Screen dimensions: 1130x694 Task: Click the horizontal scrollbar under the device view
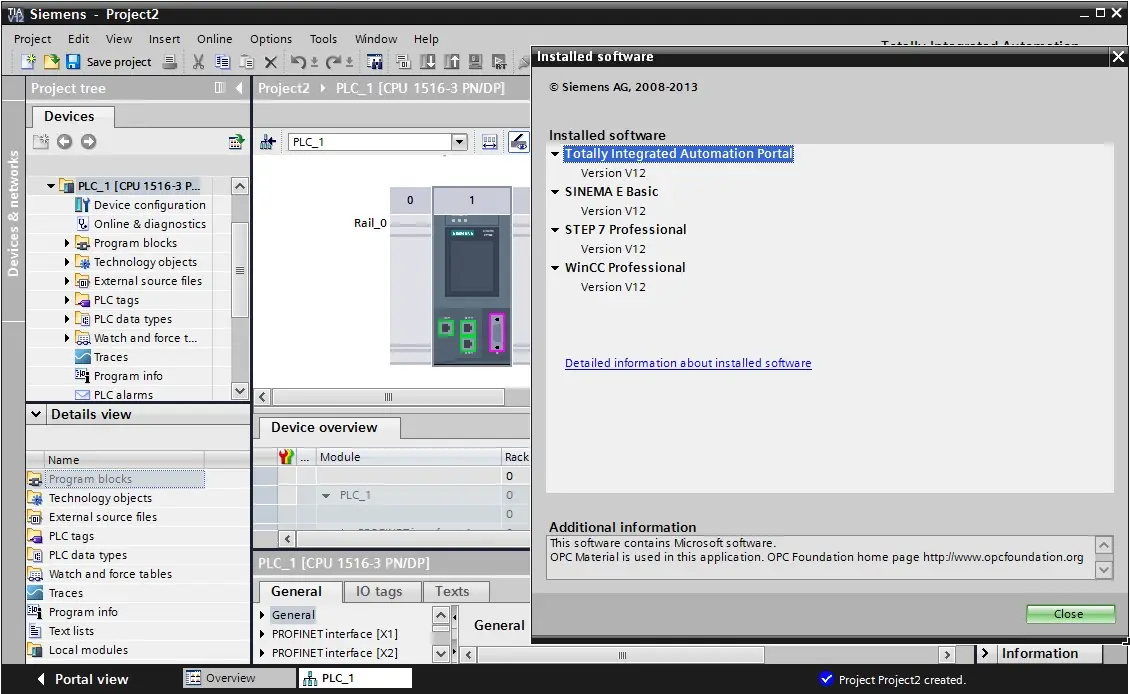click(x=388, y=397)
